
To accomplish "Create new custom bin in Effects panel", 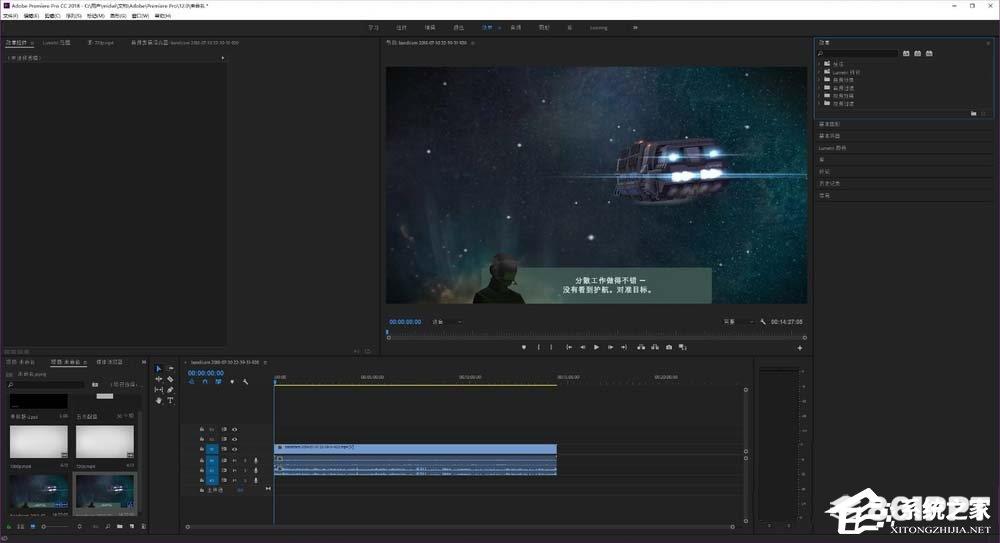I will pyautogui.click(x=973, y=113).
